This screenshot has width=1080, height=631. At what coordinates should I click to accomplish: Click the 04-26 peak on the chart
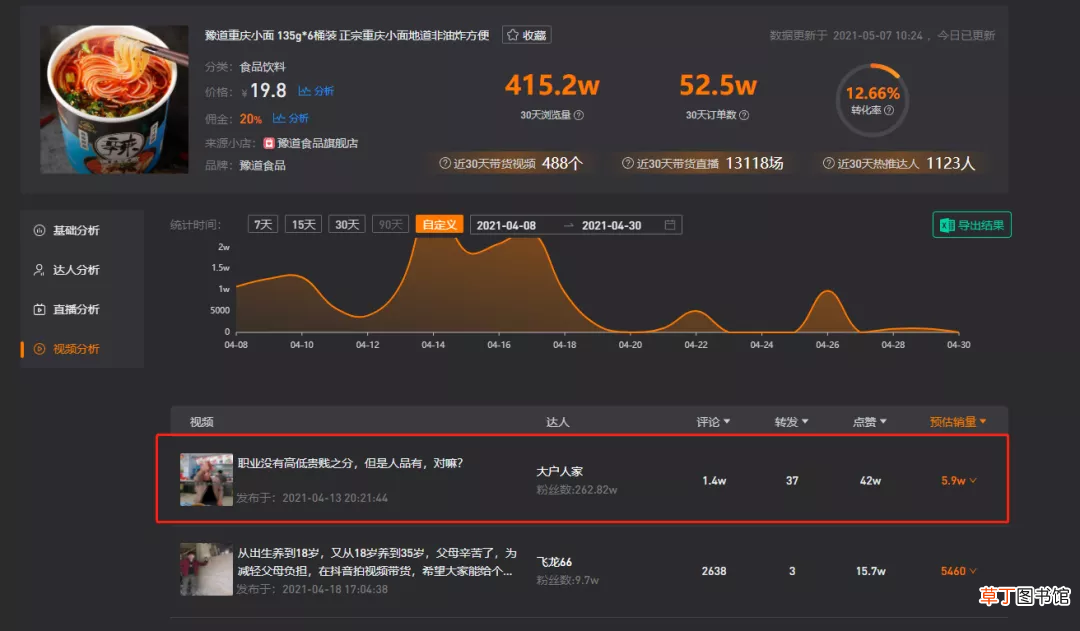[827, 293]
